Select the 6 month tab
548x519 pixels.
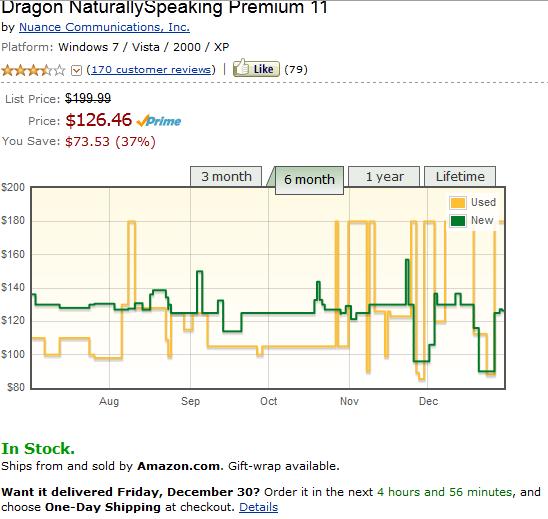pos(309,180)
